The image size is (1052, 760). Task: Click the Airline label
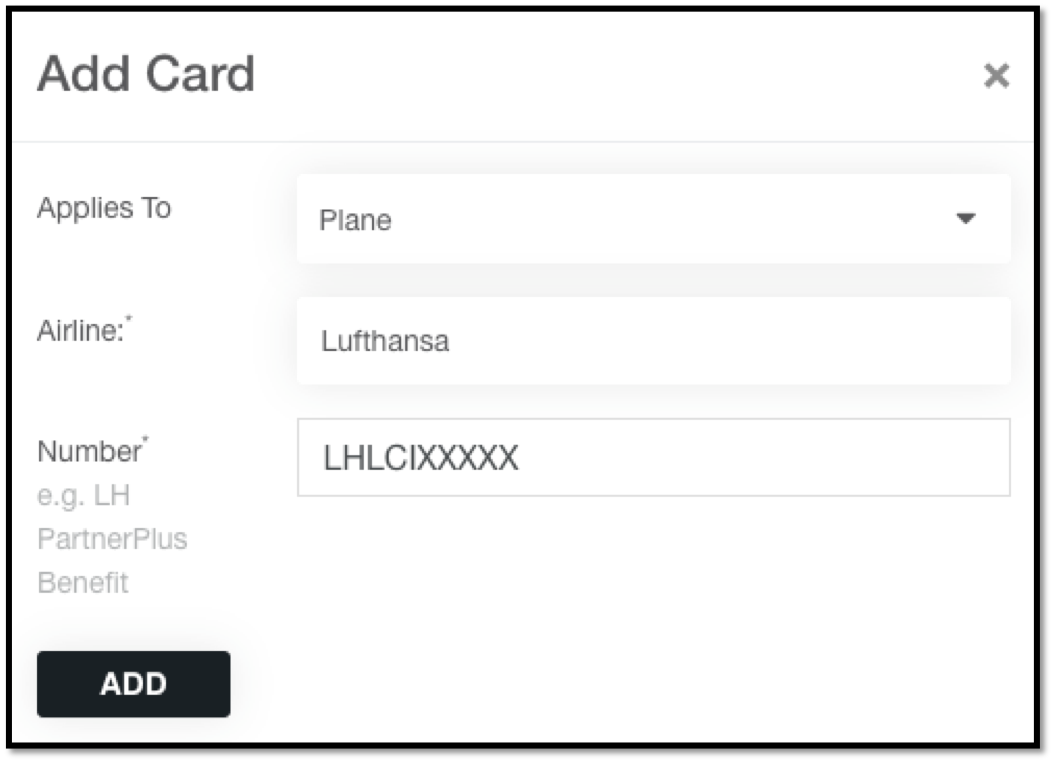pos(81,331)
